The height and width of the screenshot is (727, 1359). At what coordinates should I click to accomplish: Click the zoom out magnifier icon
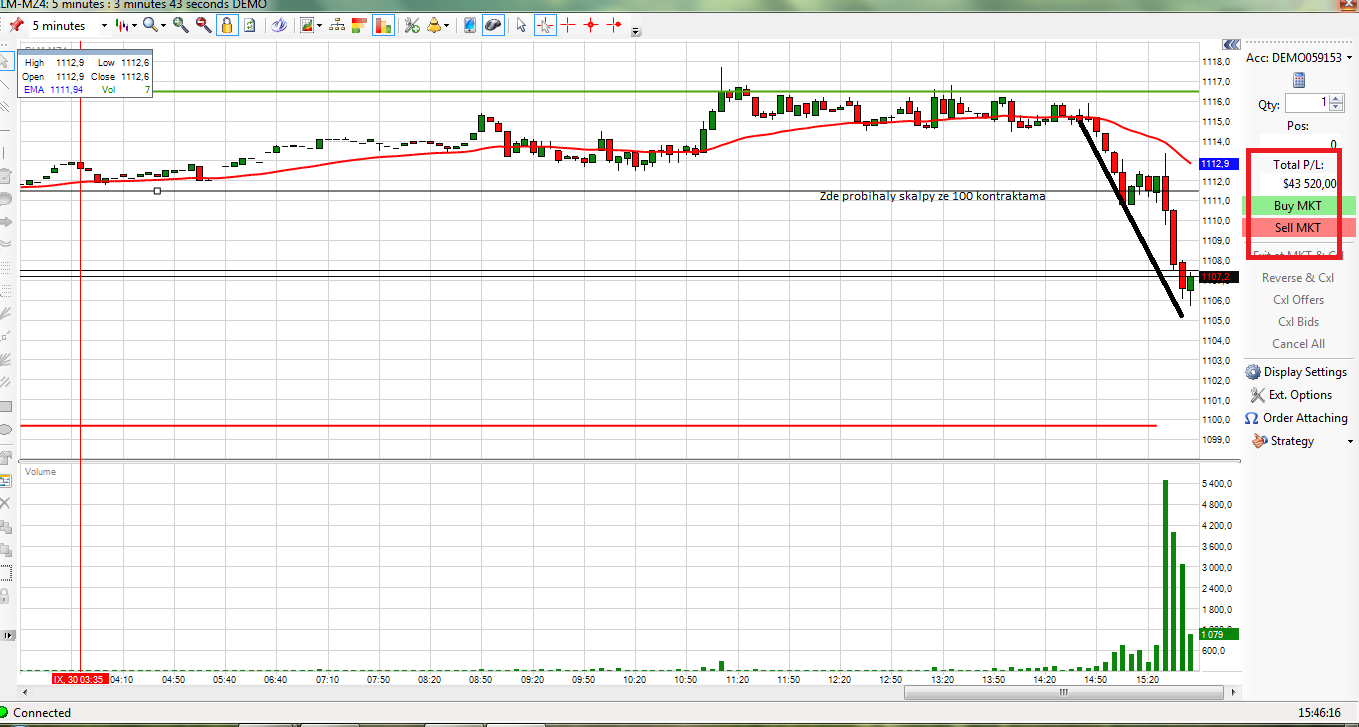[204, 25]
